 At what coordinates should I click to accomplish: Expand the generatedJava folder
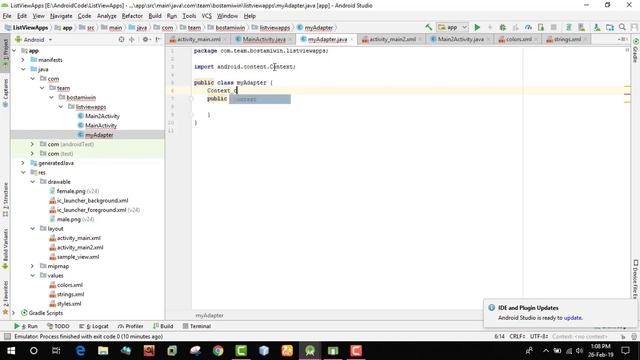point(23,163)
